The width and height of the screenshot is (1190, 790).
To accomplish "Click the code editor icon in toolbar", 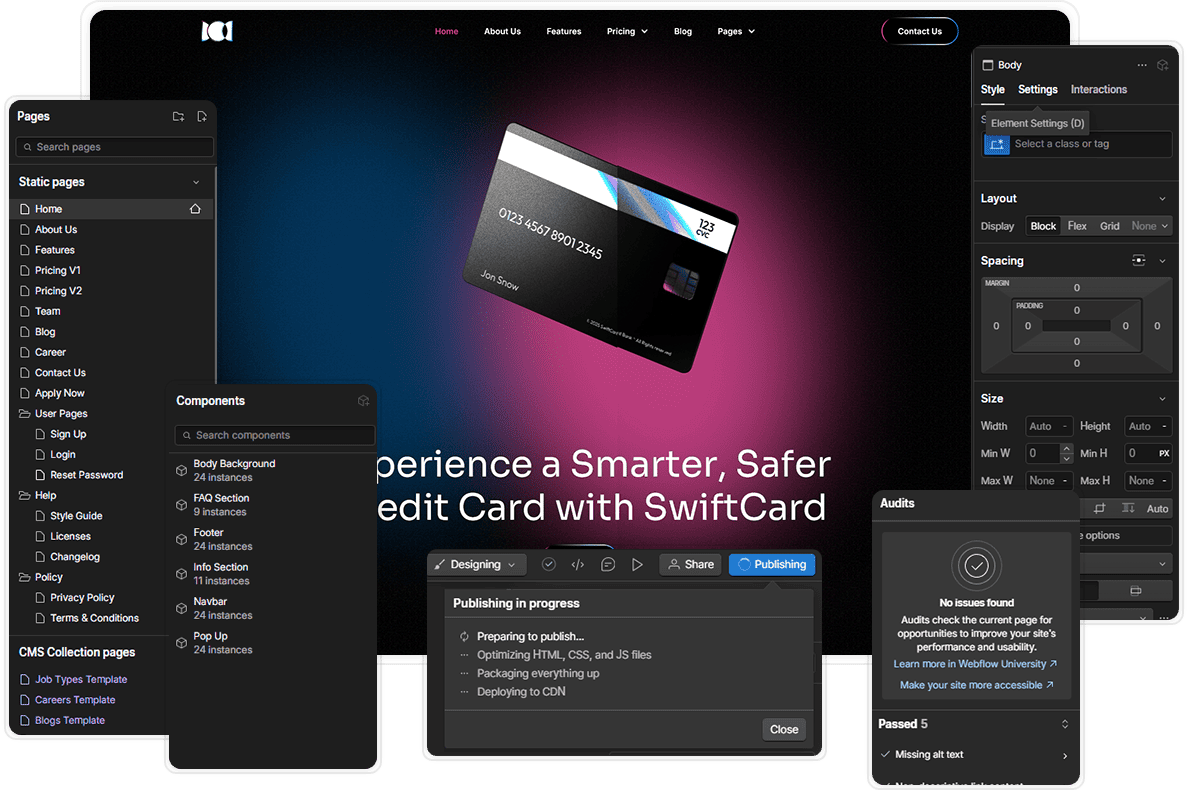I will point(578,565).
